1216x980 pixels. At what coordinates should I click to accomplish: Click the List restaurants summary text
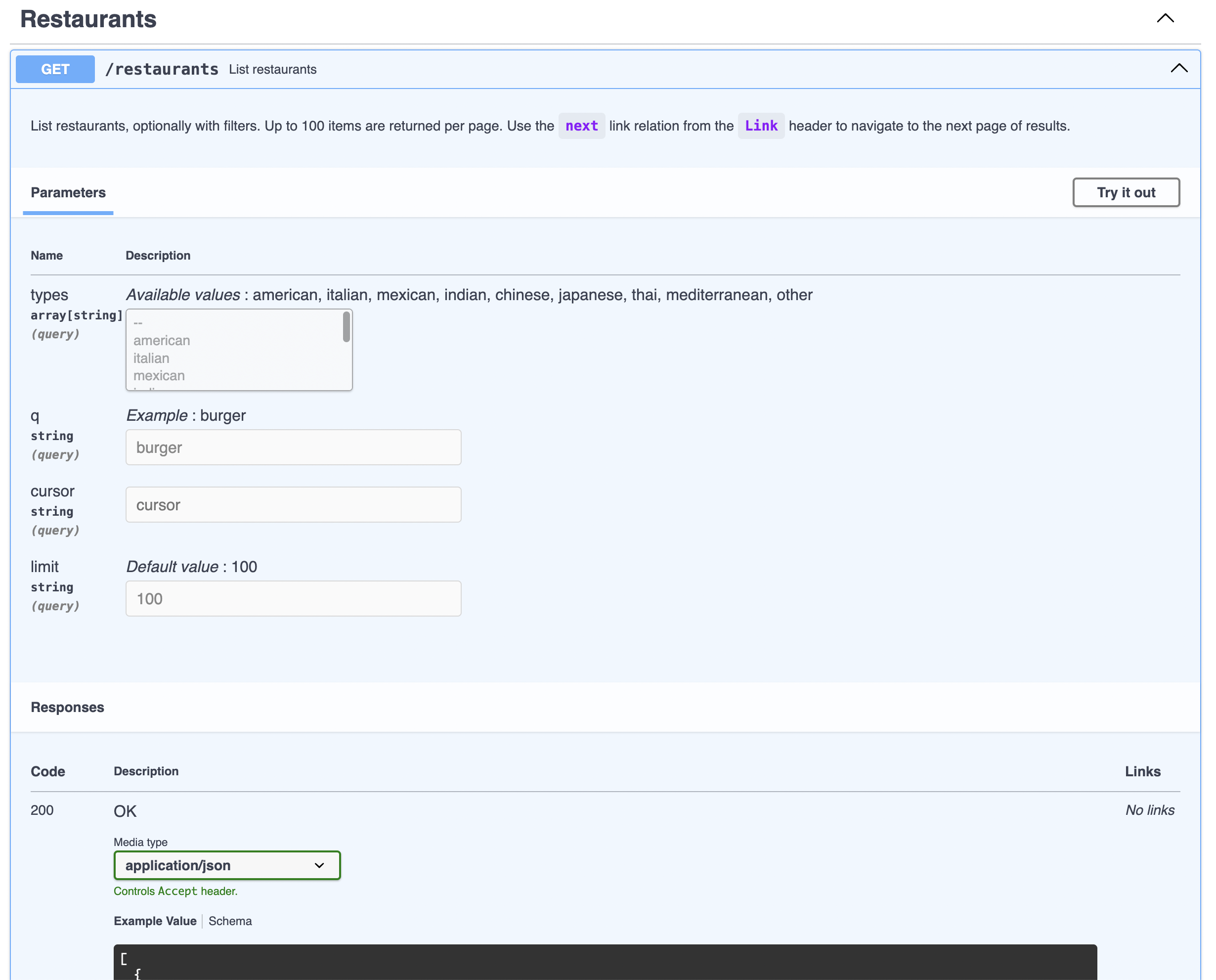[x=272, y=69]
